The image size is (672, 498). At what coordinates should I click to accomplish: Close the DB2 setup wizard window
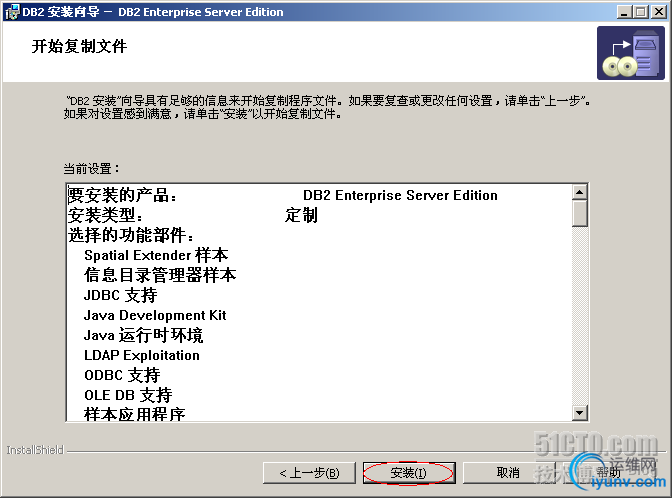[x=658, y=12]
